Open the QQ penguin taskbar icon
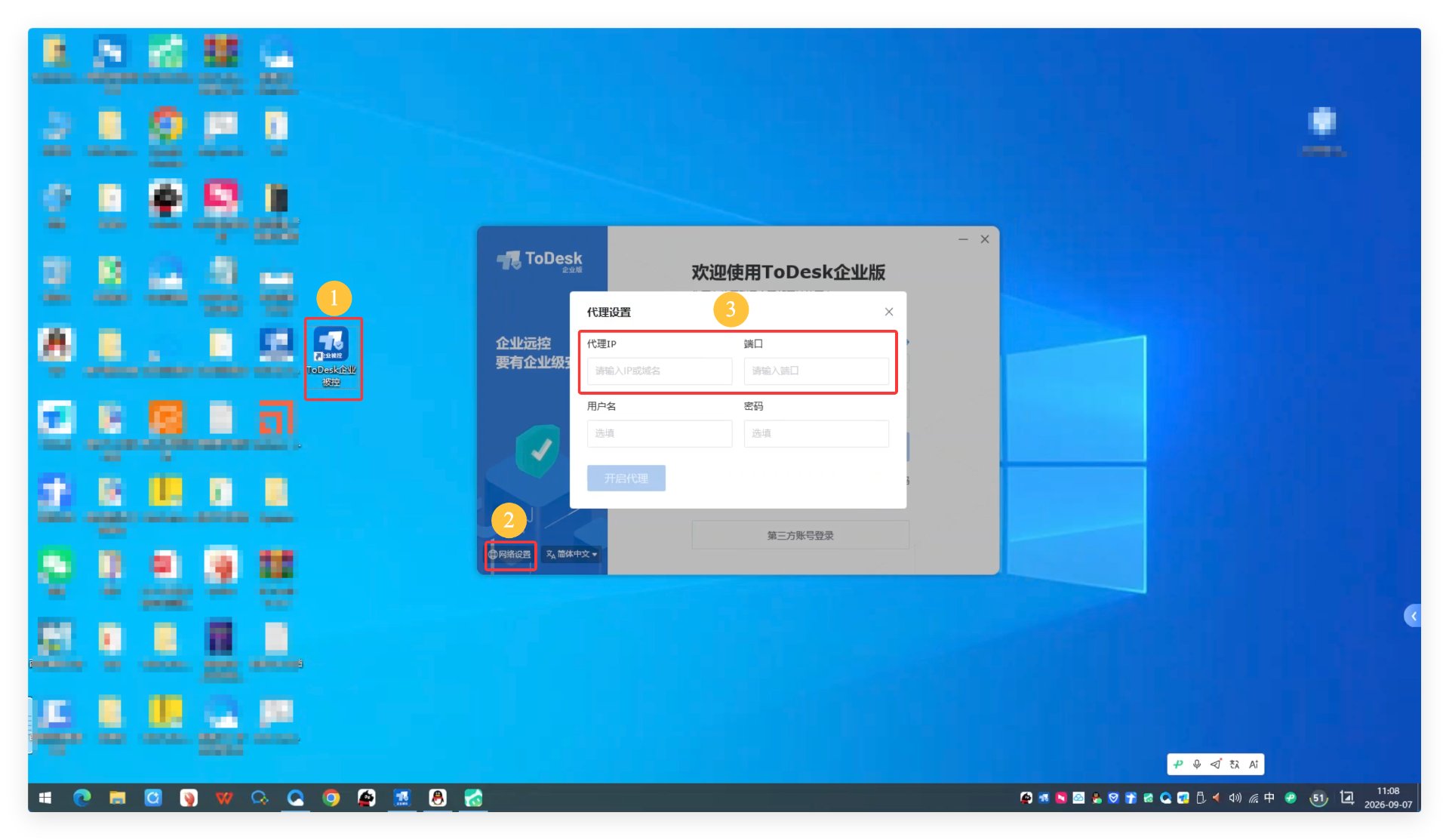 coord(438,798)
